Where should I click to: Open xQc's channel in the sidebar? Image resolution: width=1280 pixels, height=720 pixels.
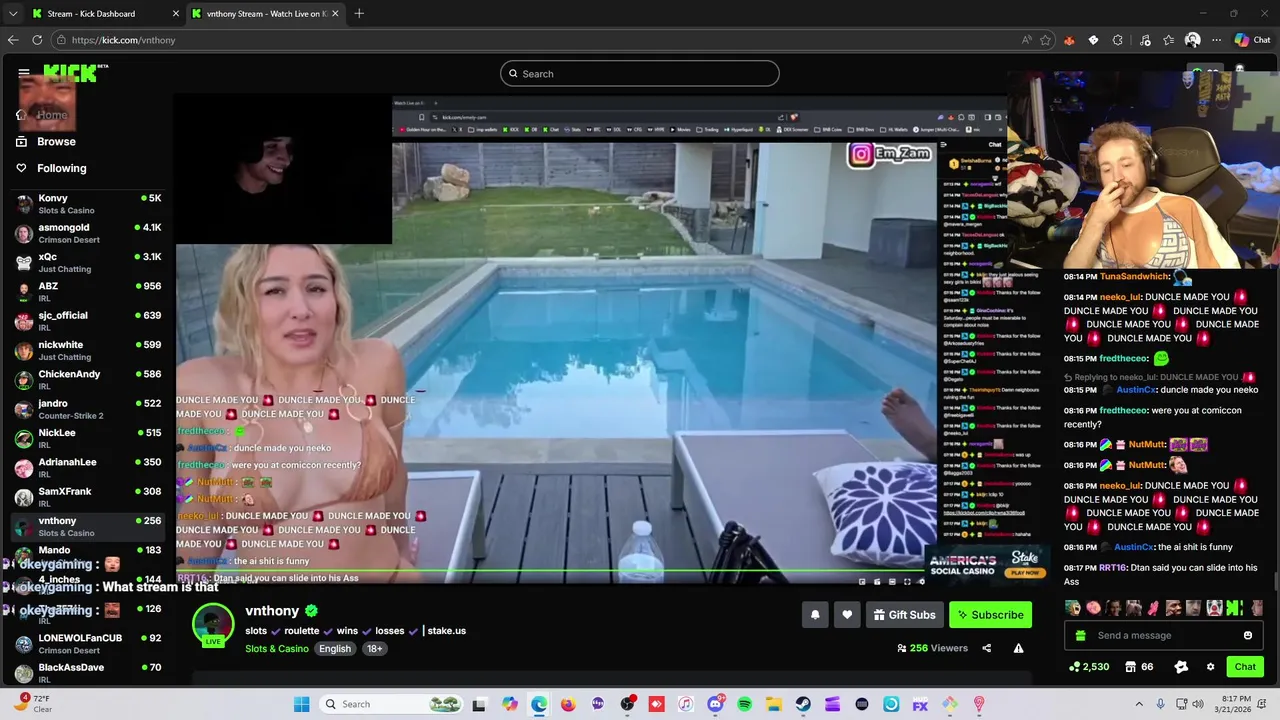(x=88, y=262)
